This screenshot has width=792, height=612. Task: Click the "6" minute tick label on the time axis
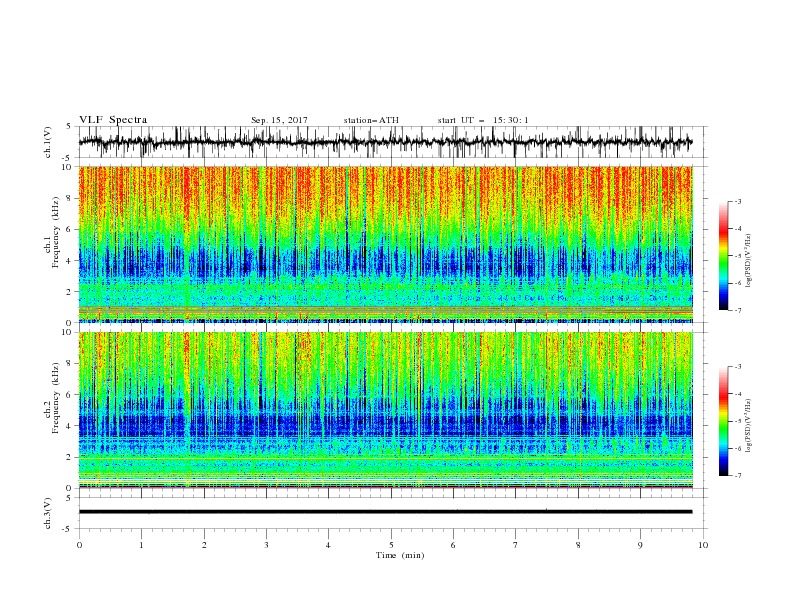pyautogui.click(x=453, y=545)
